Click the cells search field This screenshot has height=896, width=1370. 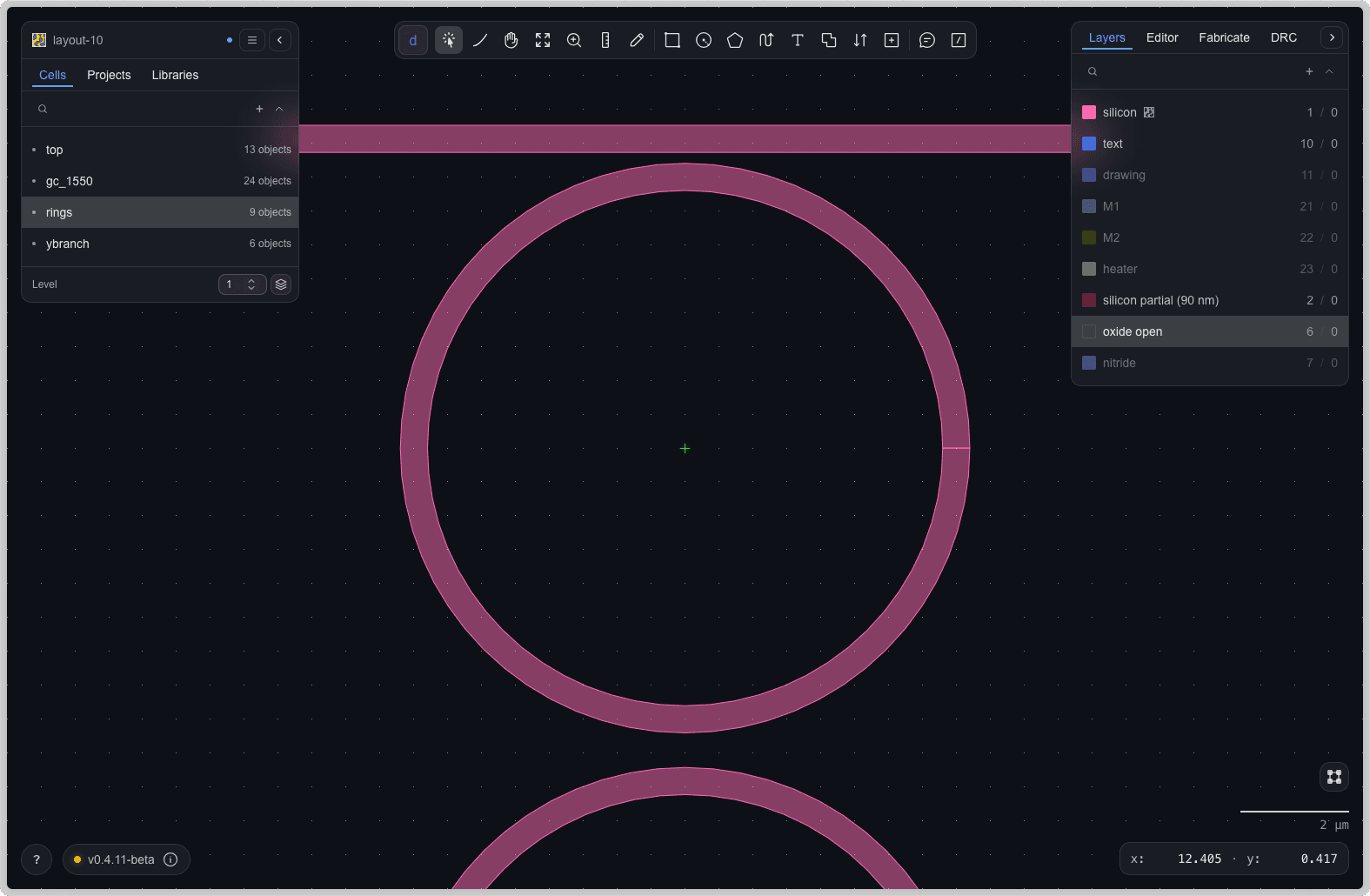pyautogui.click(x=139, y=109)
